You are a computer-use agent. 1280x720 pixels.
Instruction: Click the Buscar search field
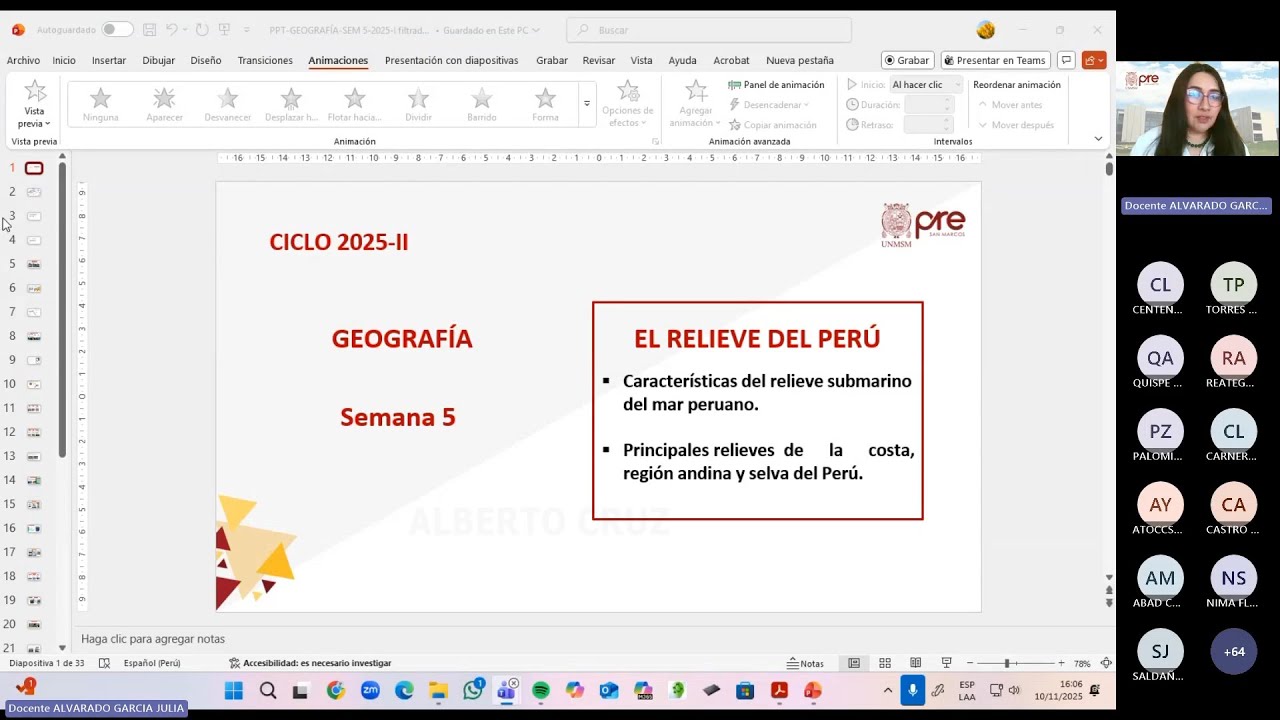coord(709,30)
